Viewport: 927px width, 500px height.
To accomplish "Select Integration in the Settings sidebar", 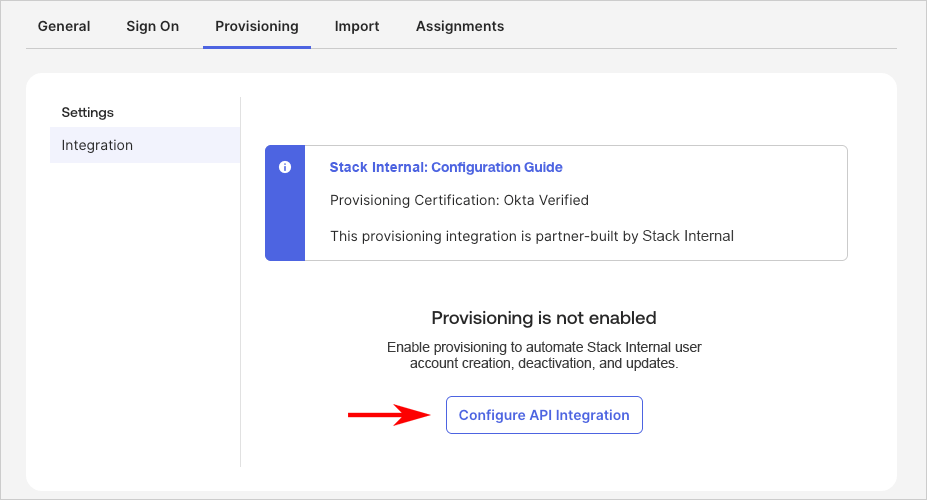I will pyautogui.click(x=97, y=145).
